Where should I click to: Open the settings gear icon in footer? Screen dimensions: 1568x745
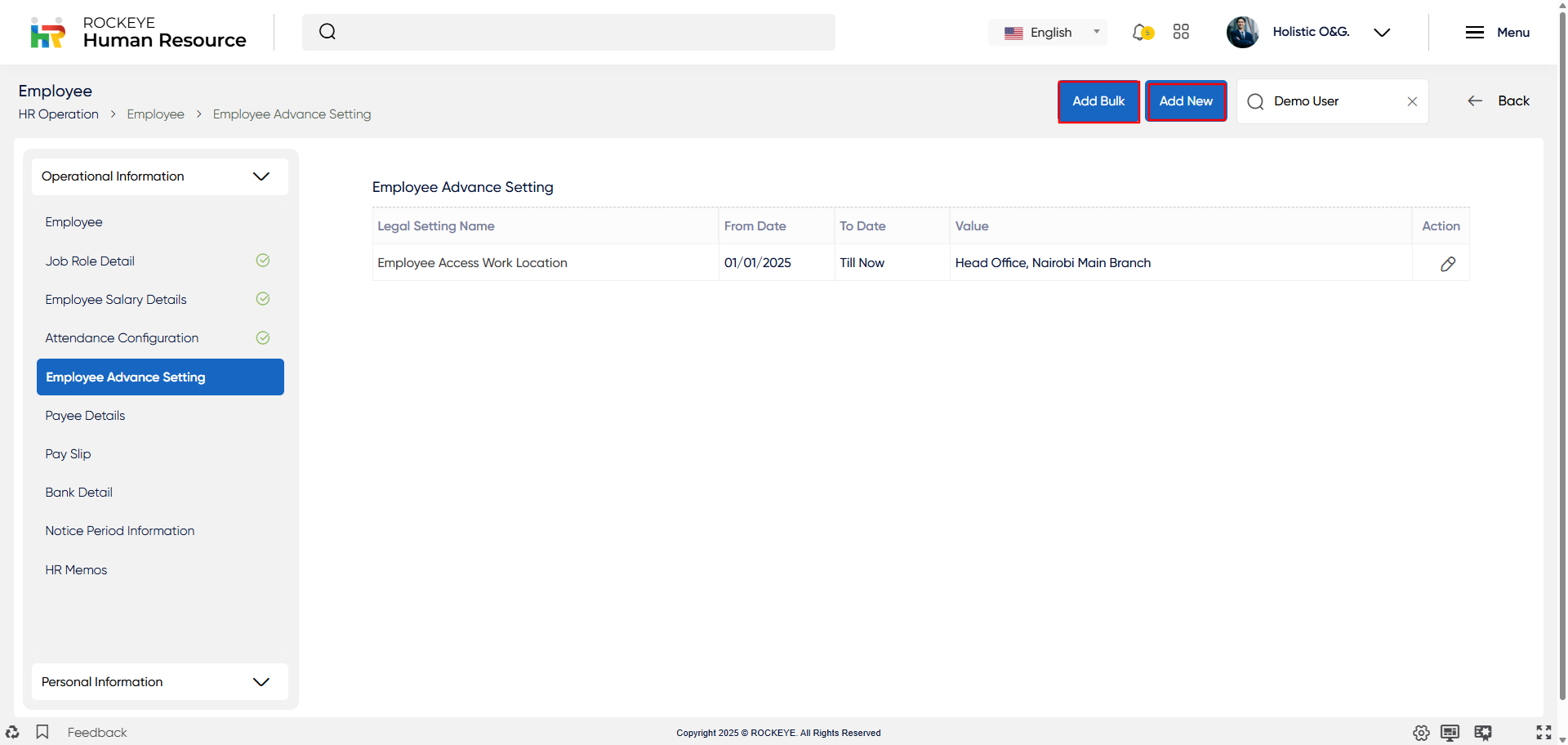pos(1421,733)
